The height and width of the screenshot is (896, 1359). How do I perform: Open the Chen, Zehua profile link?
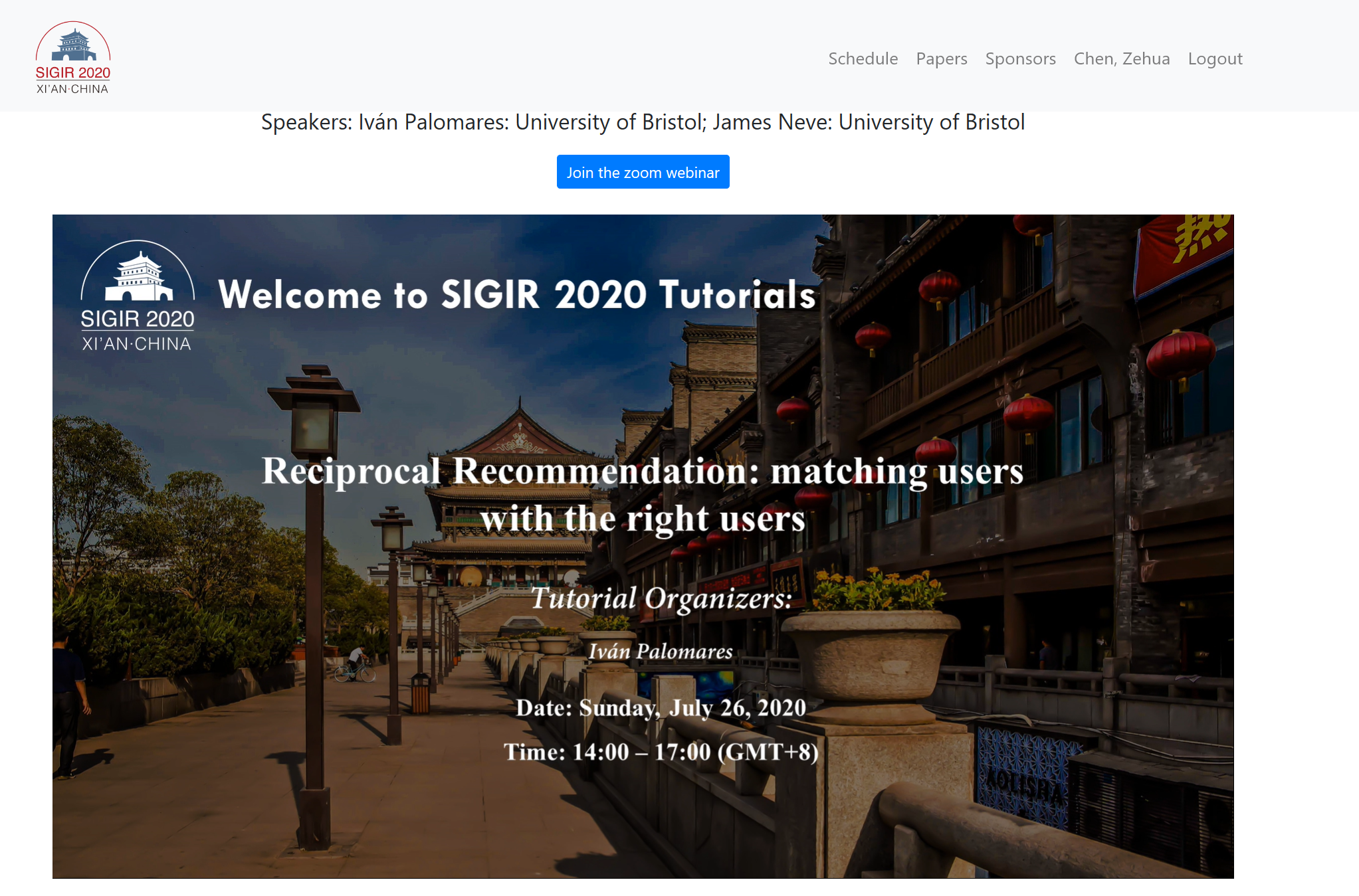(1121, 58)
